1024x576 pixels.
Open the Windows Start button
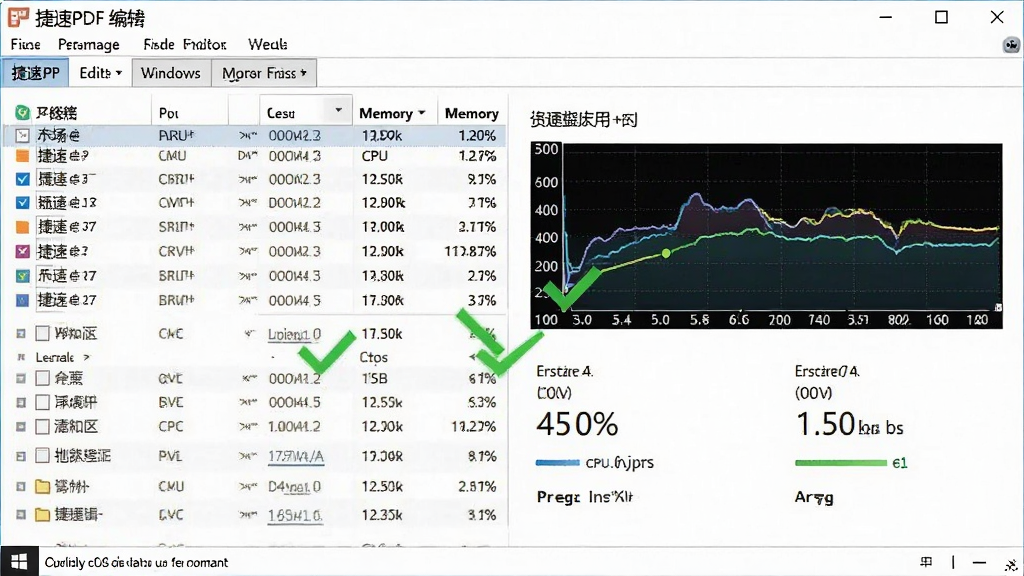[19, 562]
